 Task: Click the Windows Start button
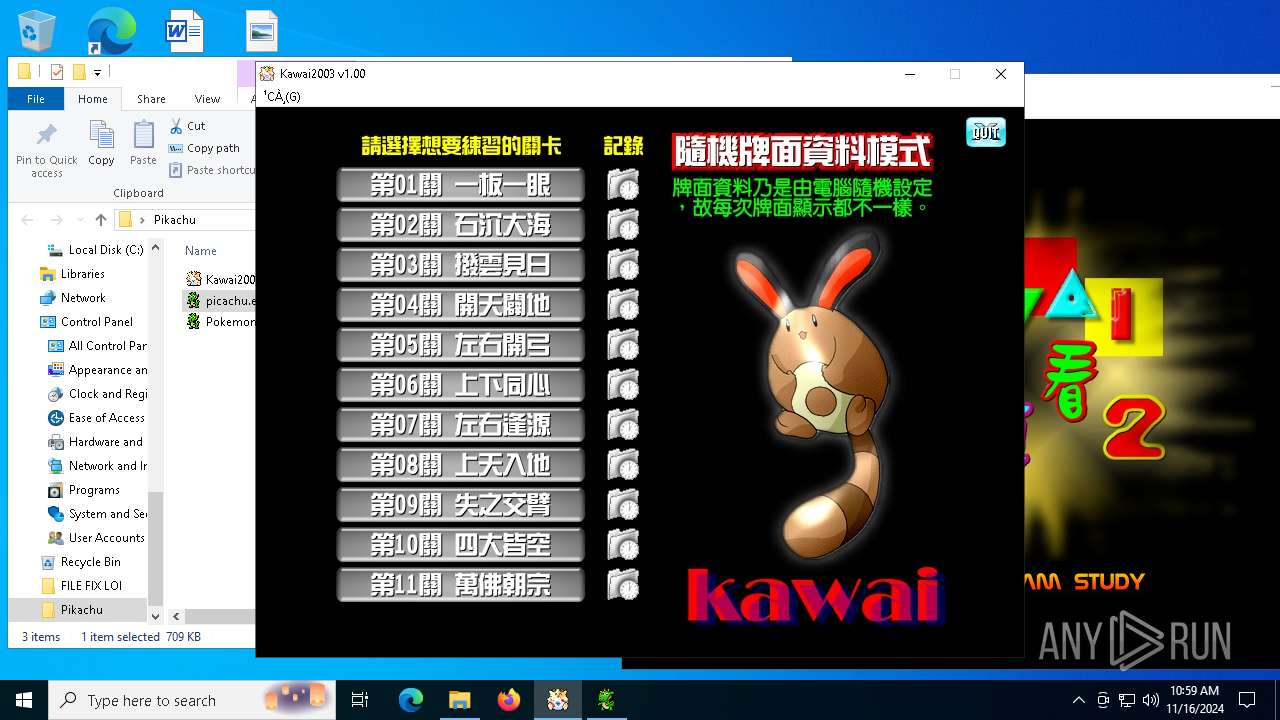[x=24, y=700]
